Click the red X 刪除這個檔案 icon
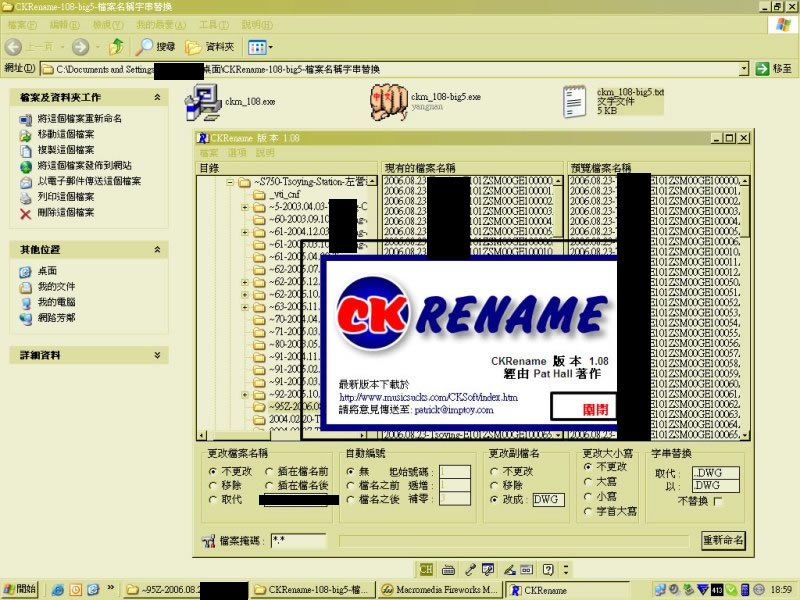The height and width of the screenshot is (600, 800). pyautogui.click(x=26, y=213)
